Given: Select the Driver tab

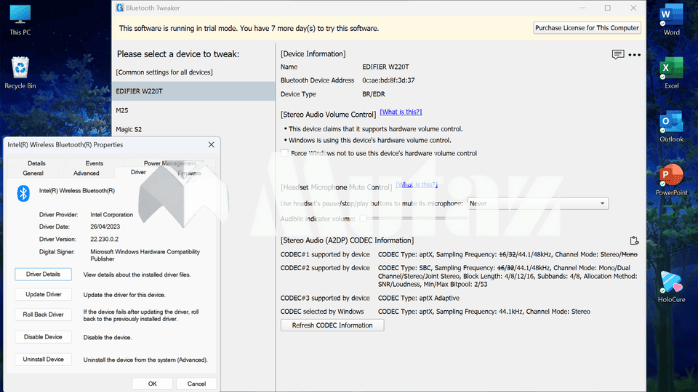Looking at the screenshot, I should 138,172.
